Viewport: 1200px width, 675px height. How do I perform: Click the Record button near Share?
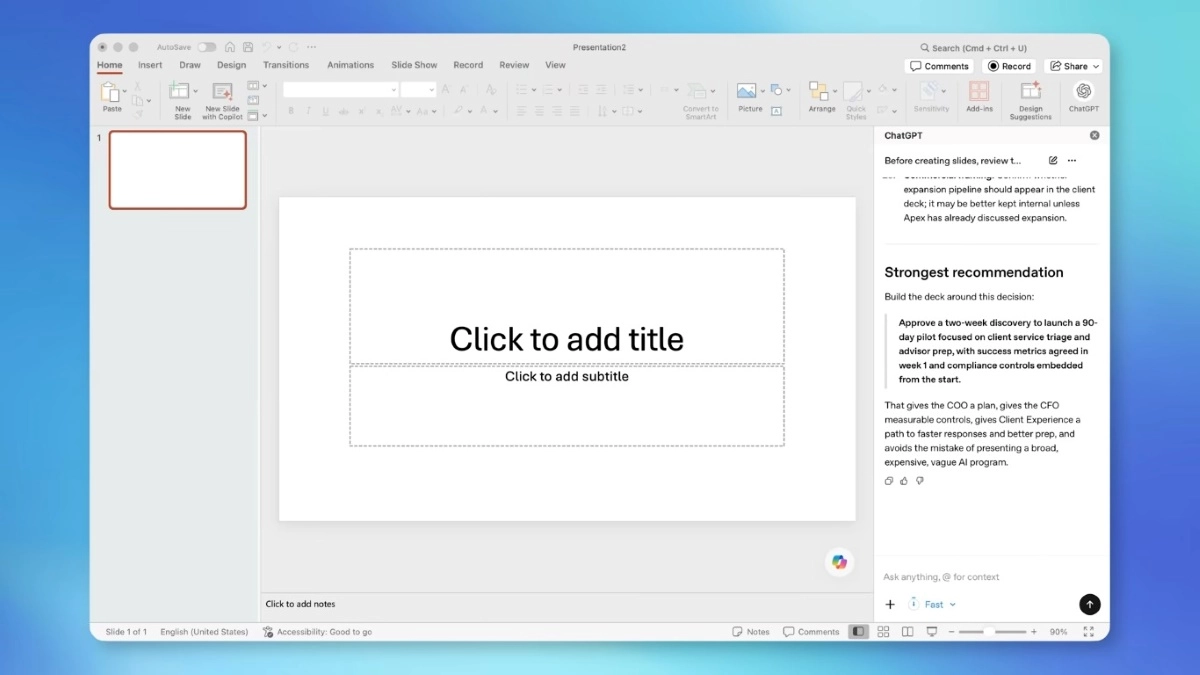tap(1009, 66)
